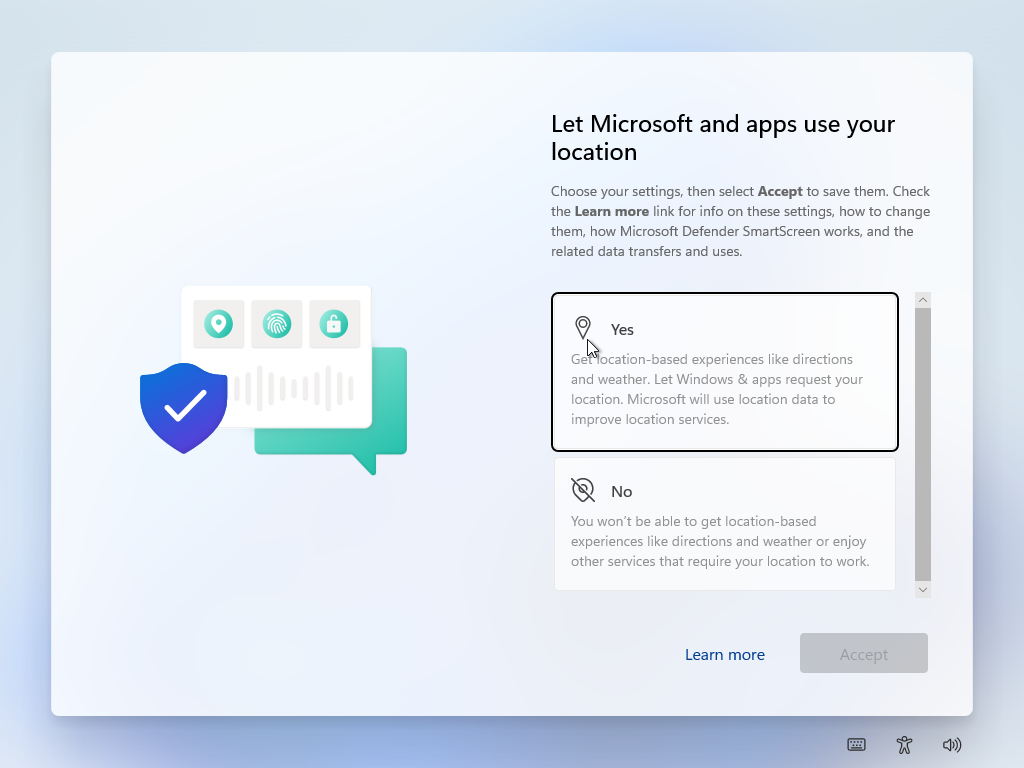Select the Yes location option

pyautogui.click(x=724, y=372)
